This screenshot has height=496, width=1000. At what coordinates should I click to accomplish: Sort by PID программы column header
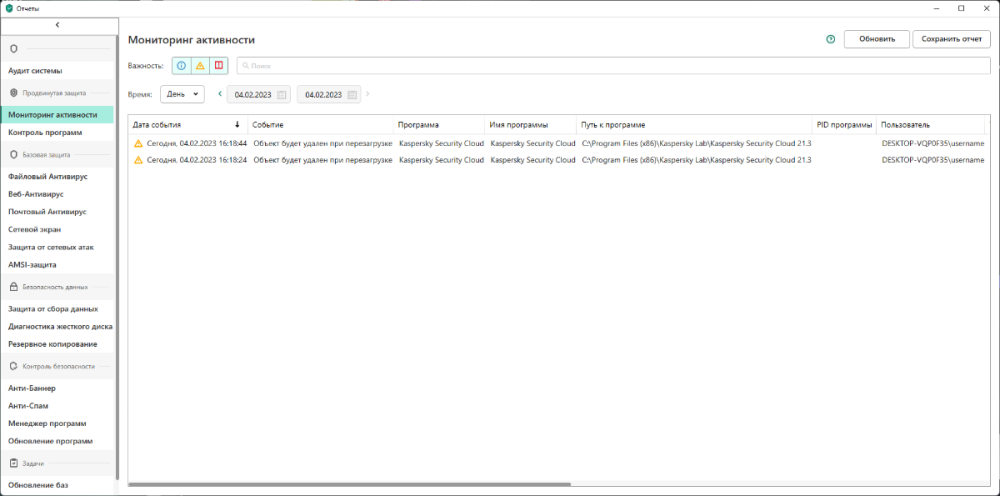(844, 125)
